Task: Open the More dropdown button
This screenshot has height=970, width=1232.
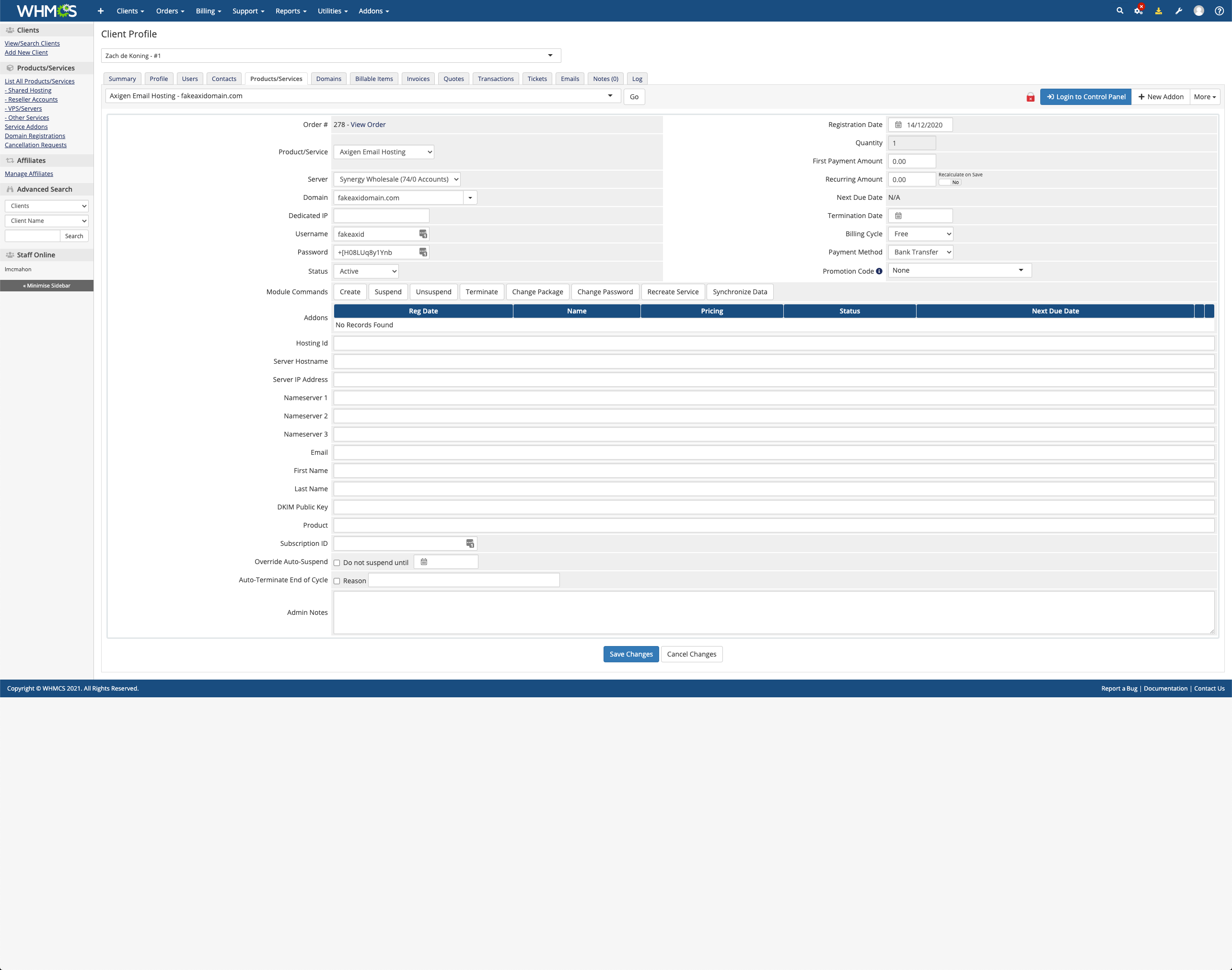Action: (1204, 97)
